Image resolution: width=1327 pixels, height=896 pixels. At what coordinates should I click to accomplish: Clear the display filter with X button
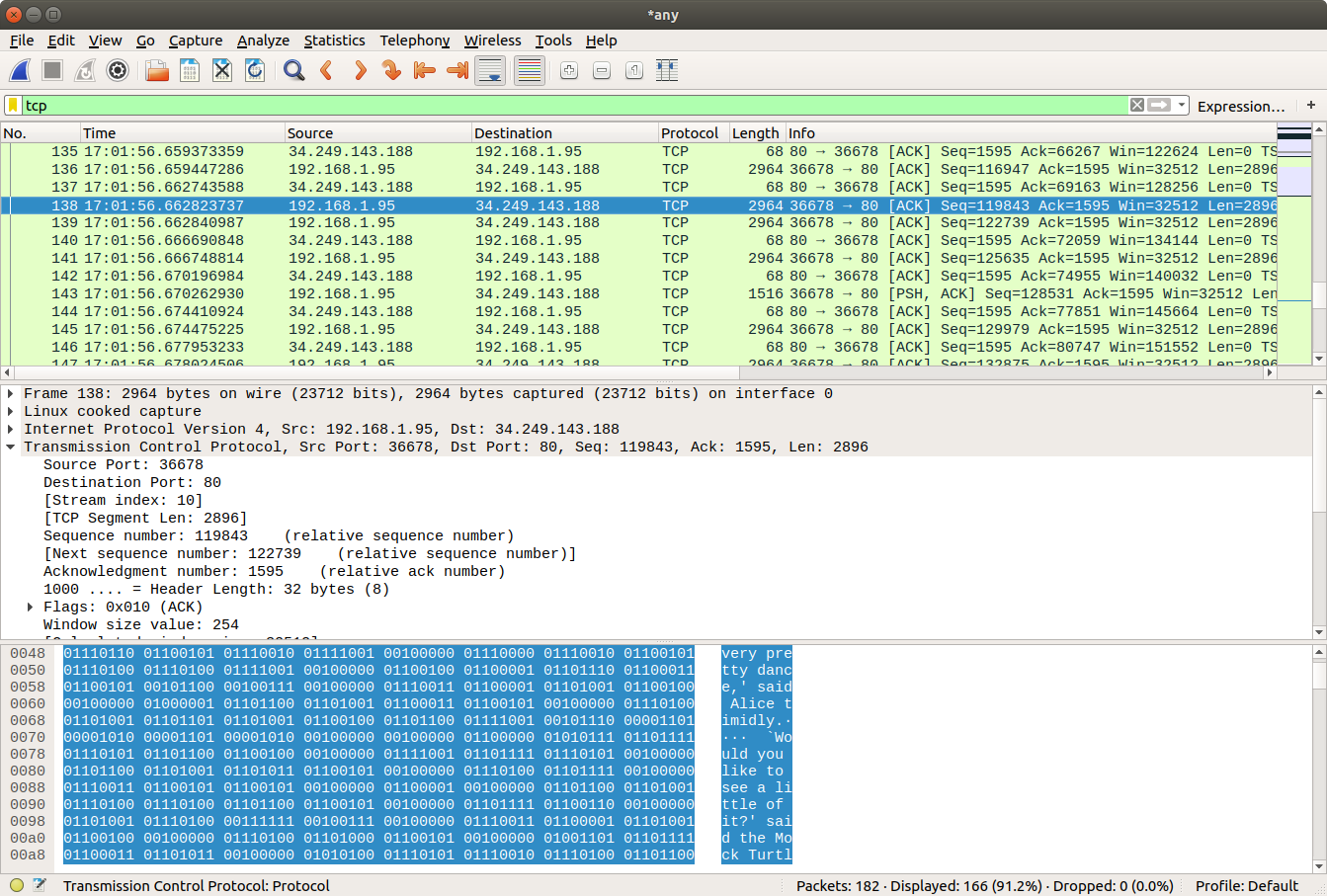[x=1137, y=105]
